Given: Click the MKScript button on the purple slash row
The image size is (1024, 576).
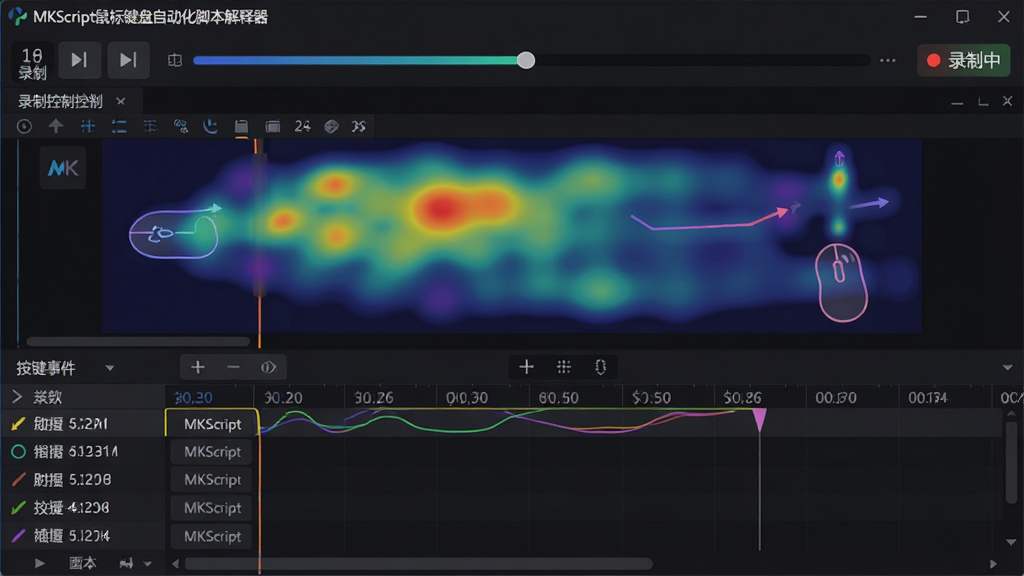Looking at the screenshot, I should click(x=211, y=536).
